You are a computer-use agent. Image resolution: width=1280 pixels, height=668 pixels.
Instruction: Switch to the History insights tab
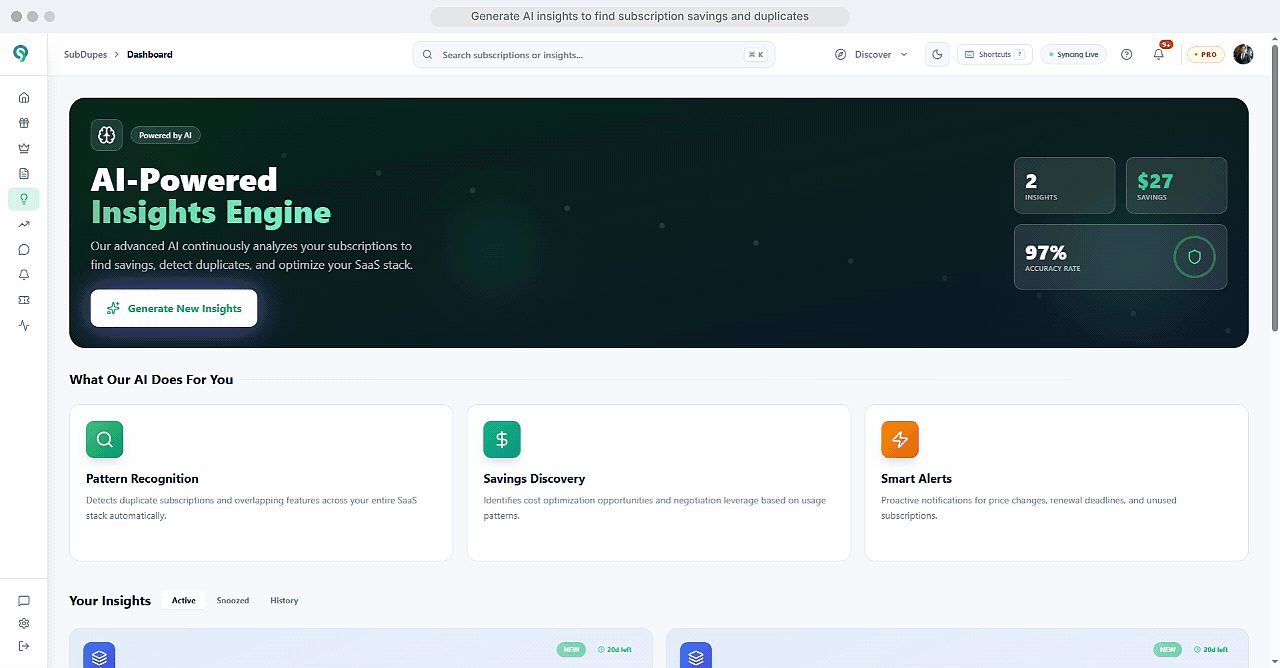[x=284, y=600]
